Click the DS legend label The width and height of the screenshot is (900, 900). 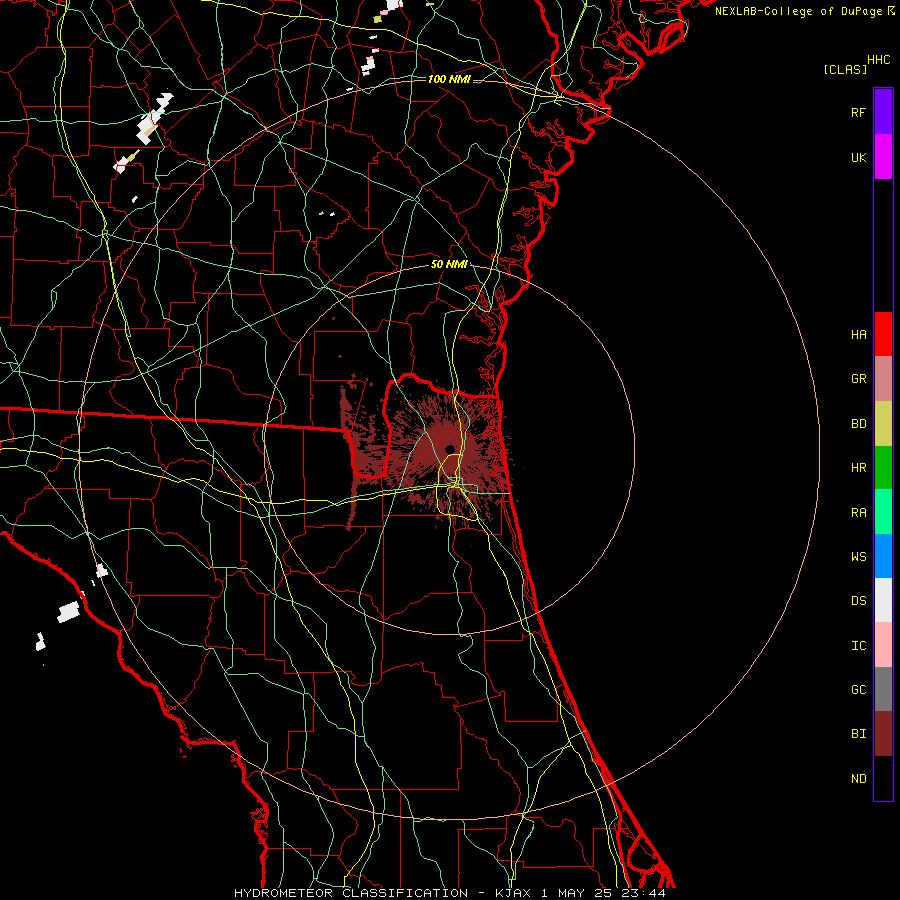click(858, 601)
